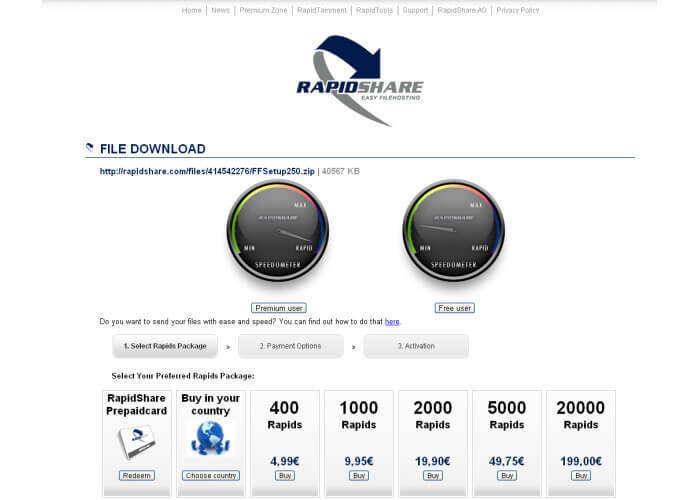Click the 19,90€ price text
This screenshot has height=500, width=700.
(433, 461)
